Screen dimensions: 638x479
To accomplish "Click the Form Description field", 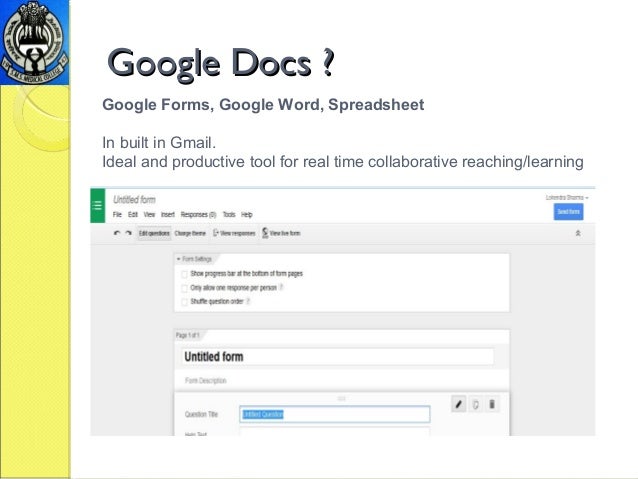I will (x=205, y=381).
